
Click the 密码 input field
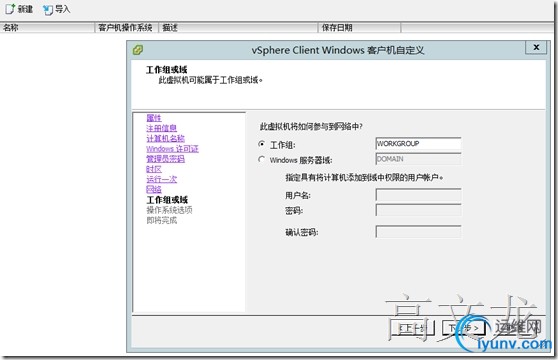[418, 210]
